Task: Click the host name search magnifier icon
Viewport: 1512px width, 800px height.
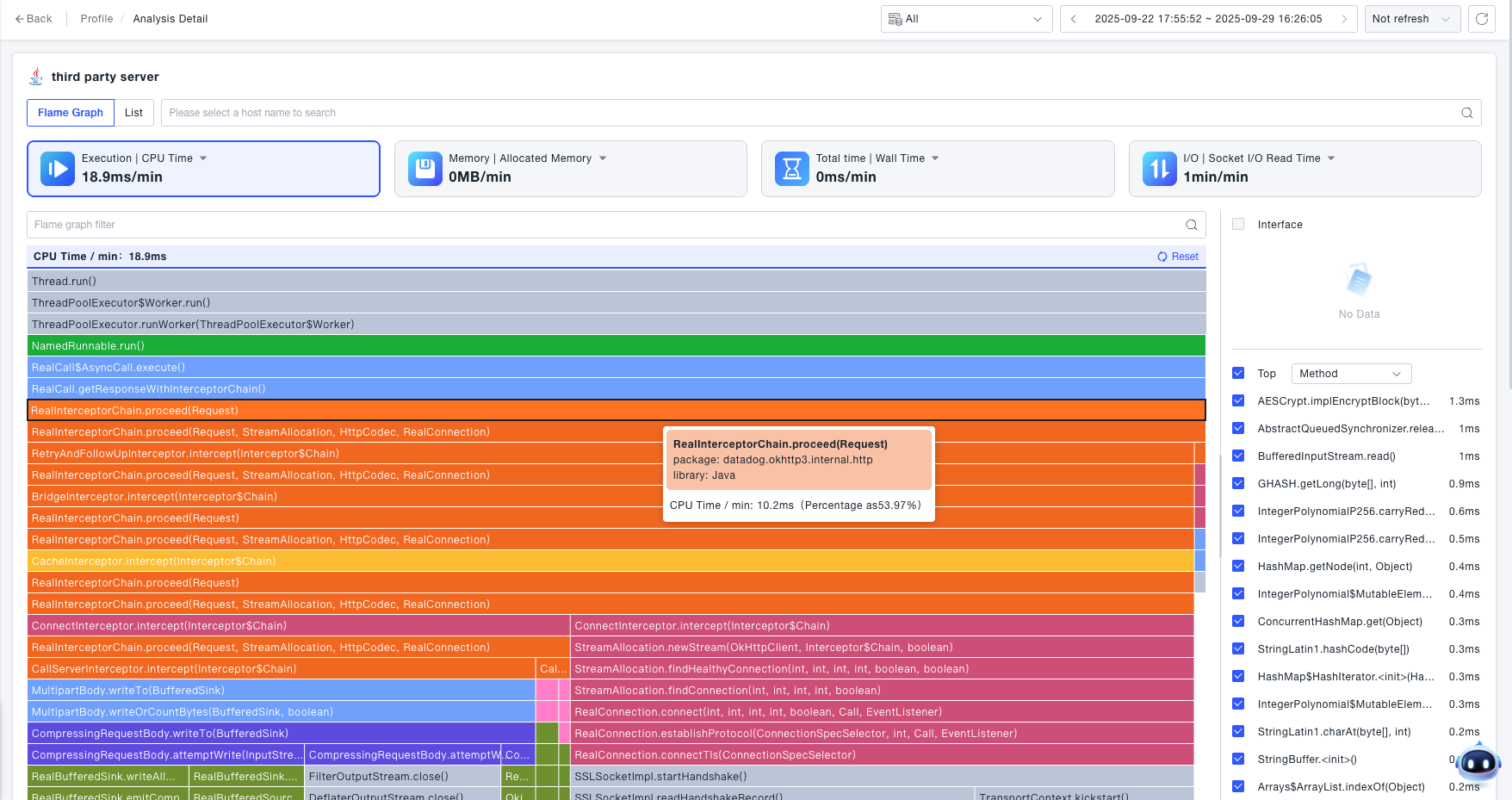Action: 1467,113
